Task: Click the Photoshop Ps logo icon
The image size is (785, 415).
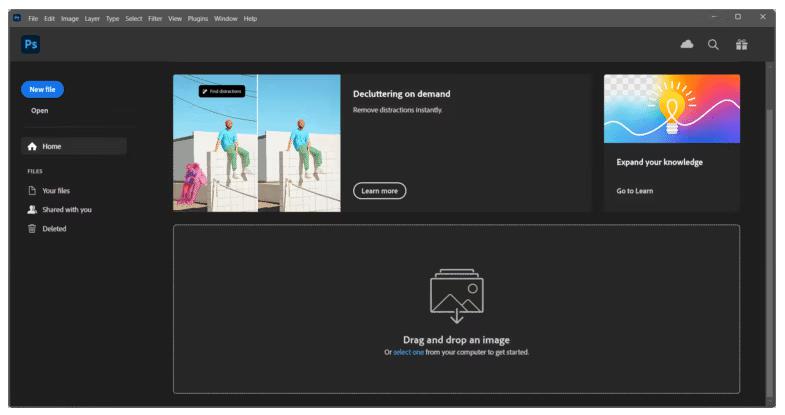Action: (31, 45)
